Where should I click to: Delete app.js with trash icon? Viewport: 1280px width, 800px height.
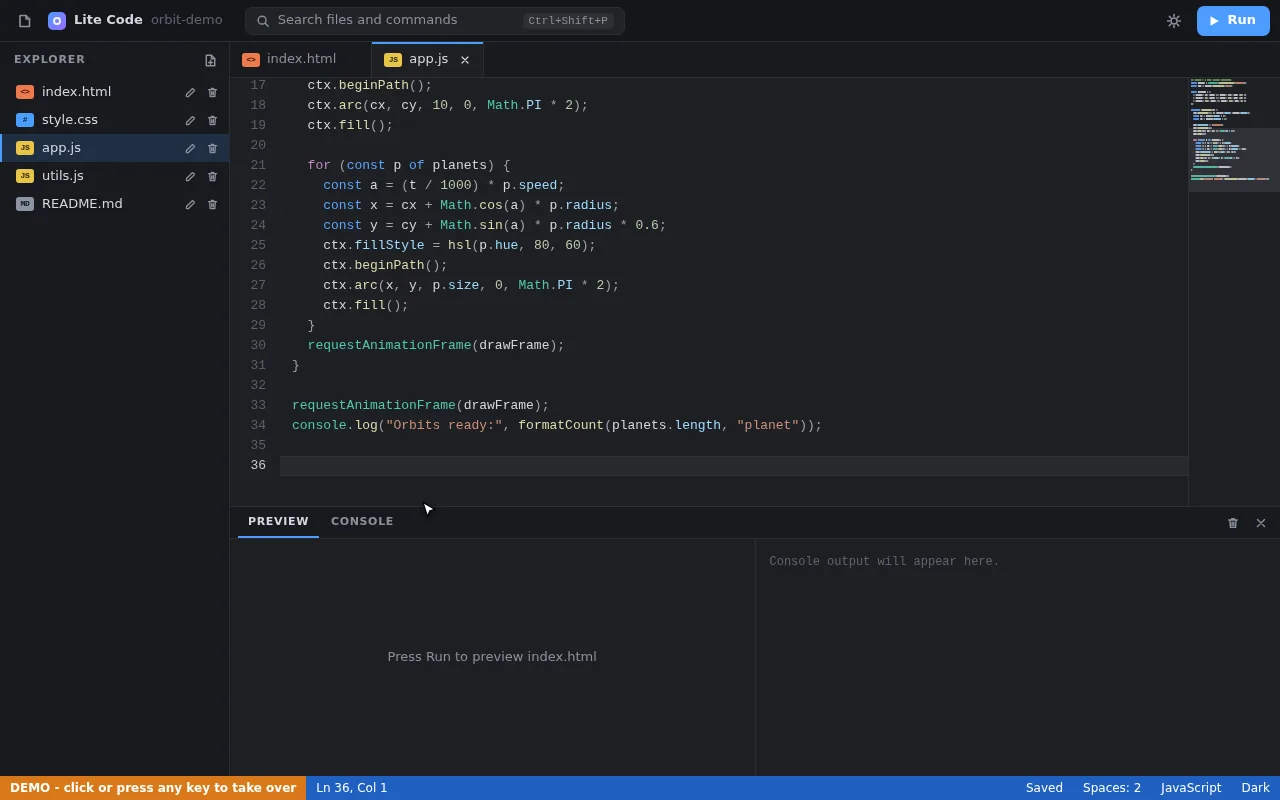[212, 148]
